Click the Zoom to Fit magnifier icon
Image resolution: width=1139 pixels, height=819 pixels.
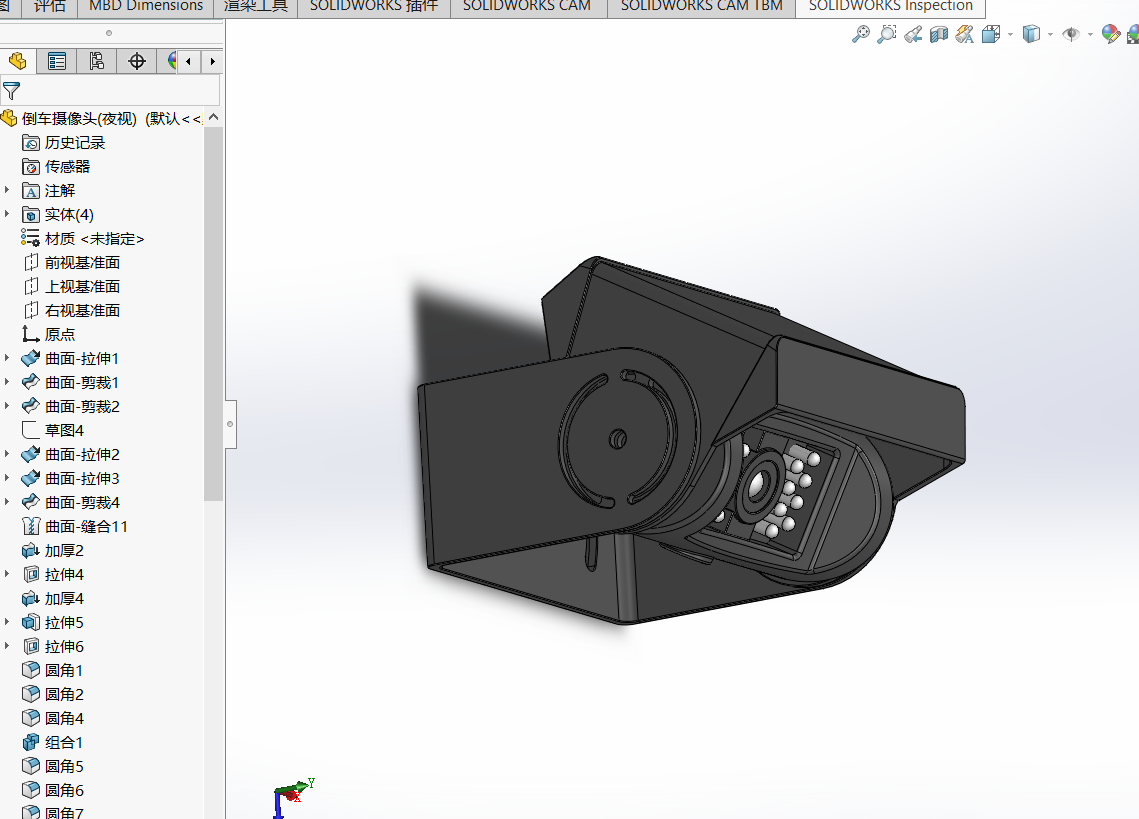tap(860, 34)
